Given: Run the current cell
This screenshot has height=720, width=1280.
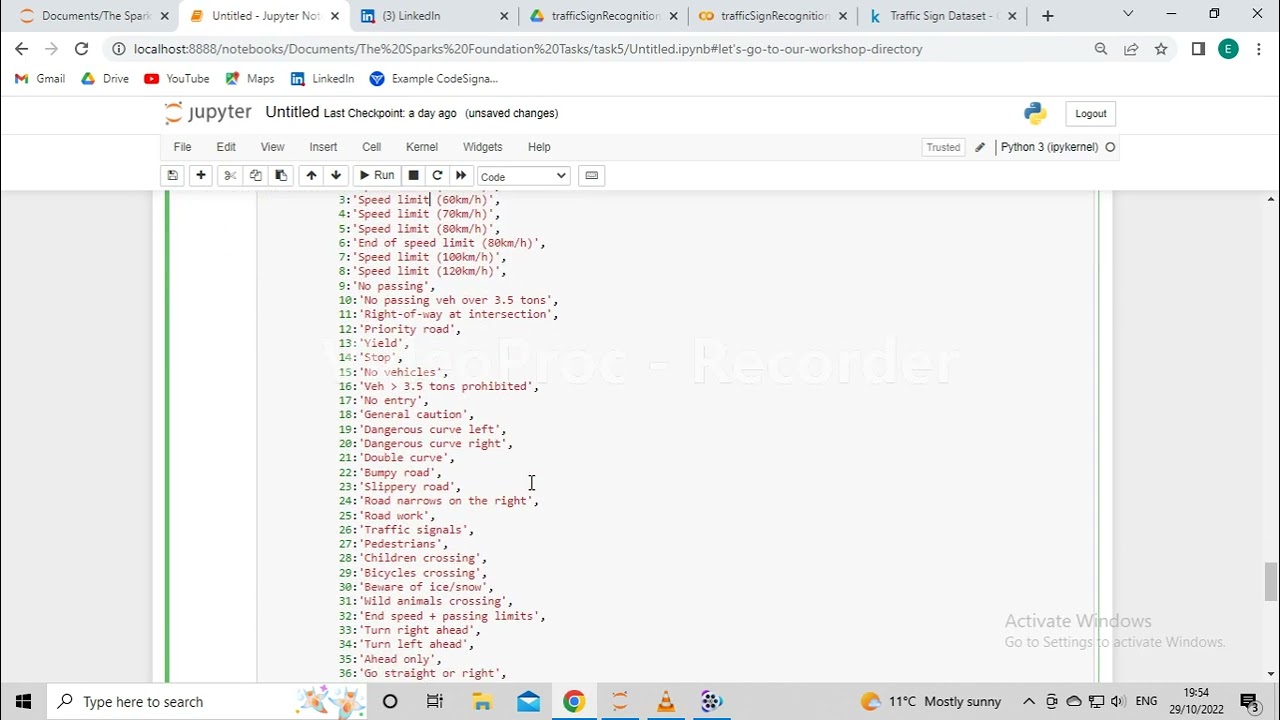Looking at the screenshot, I should coord(377,176).
